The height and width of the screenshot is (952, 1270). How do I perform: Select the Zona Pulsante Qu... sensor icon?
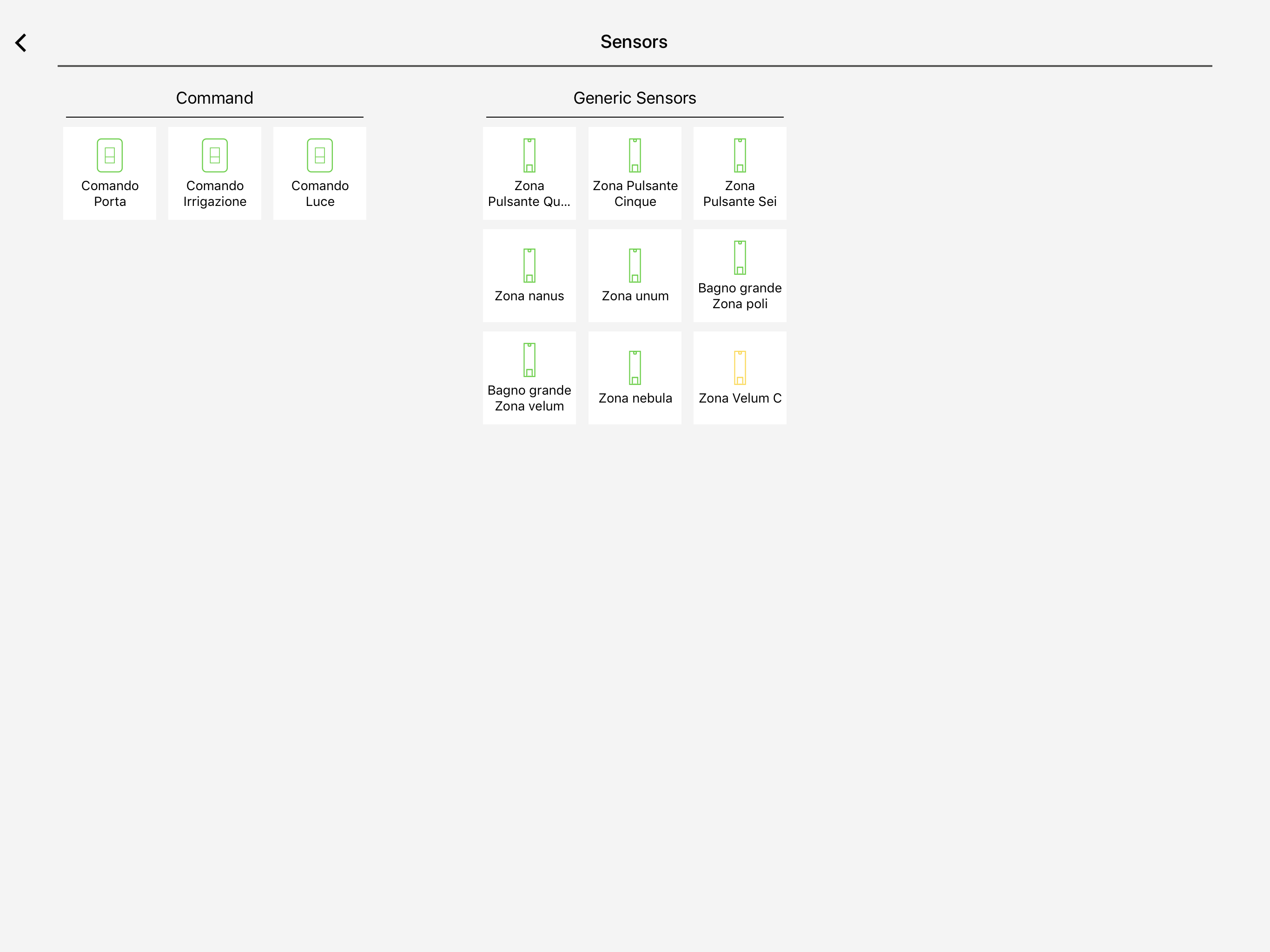[529, 155]
